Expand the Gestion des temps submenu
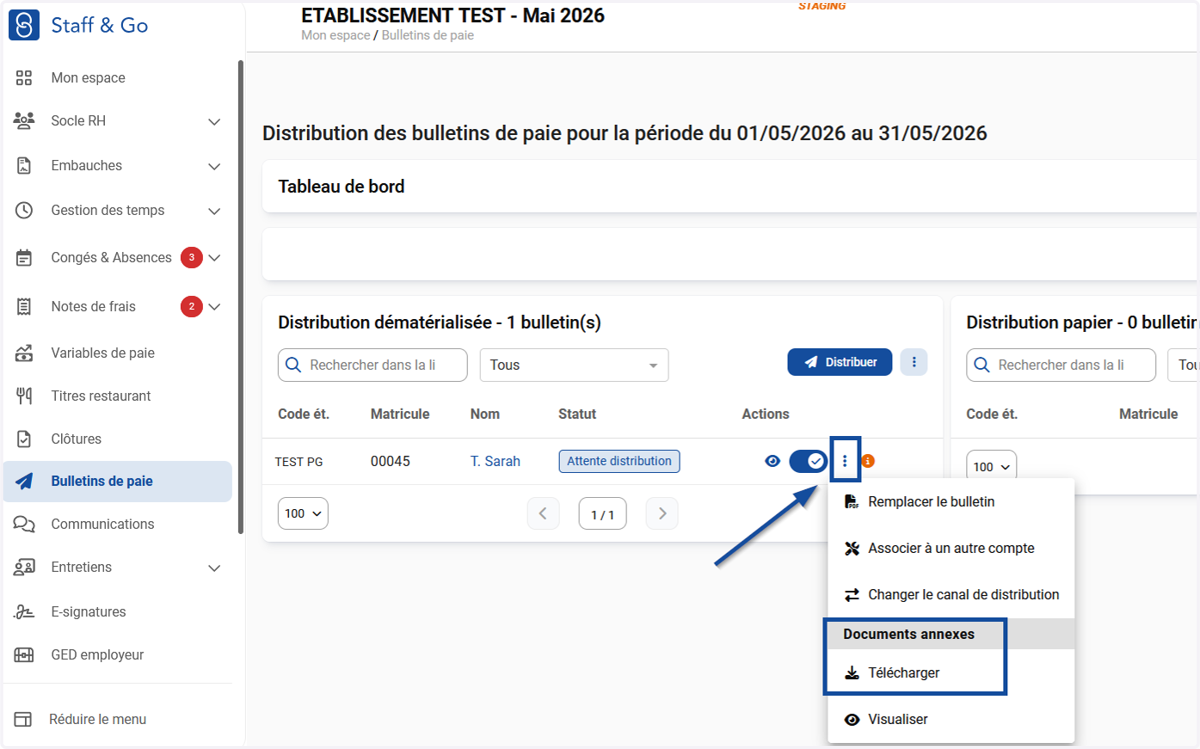Viewport: 1200px width, 749px height. pyautogui.click(x=214, y=211)
